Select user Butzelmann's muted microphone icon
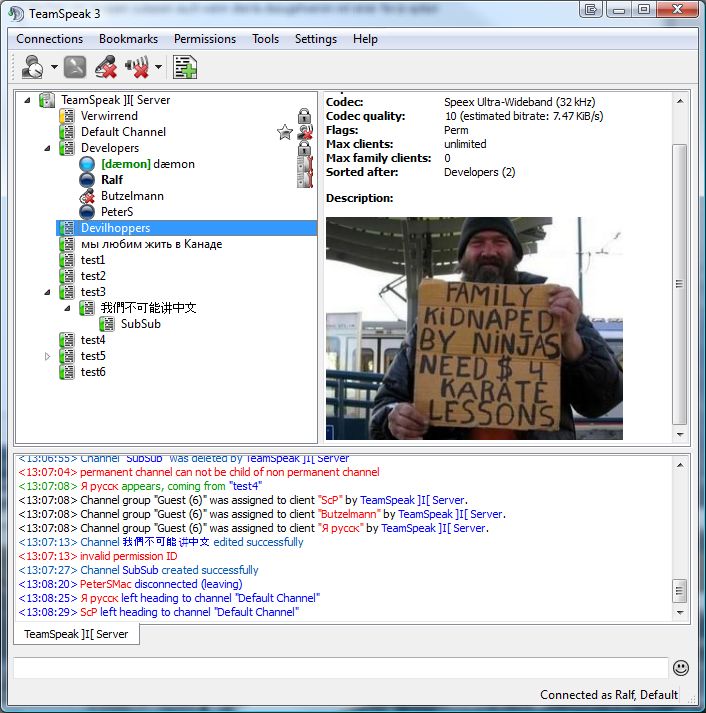This screenshot has height=713, width=706. pyautogui.click(x=87, y=196)
